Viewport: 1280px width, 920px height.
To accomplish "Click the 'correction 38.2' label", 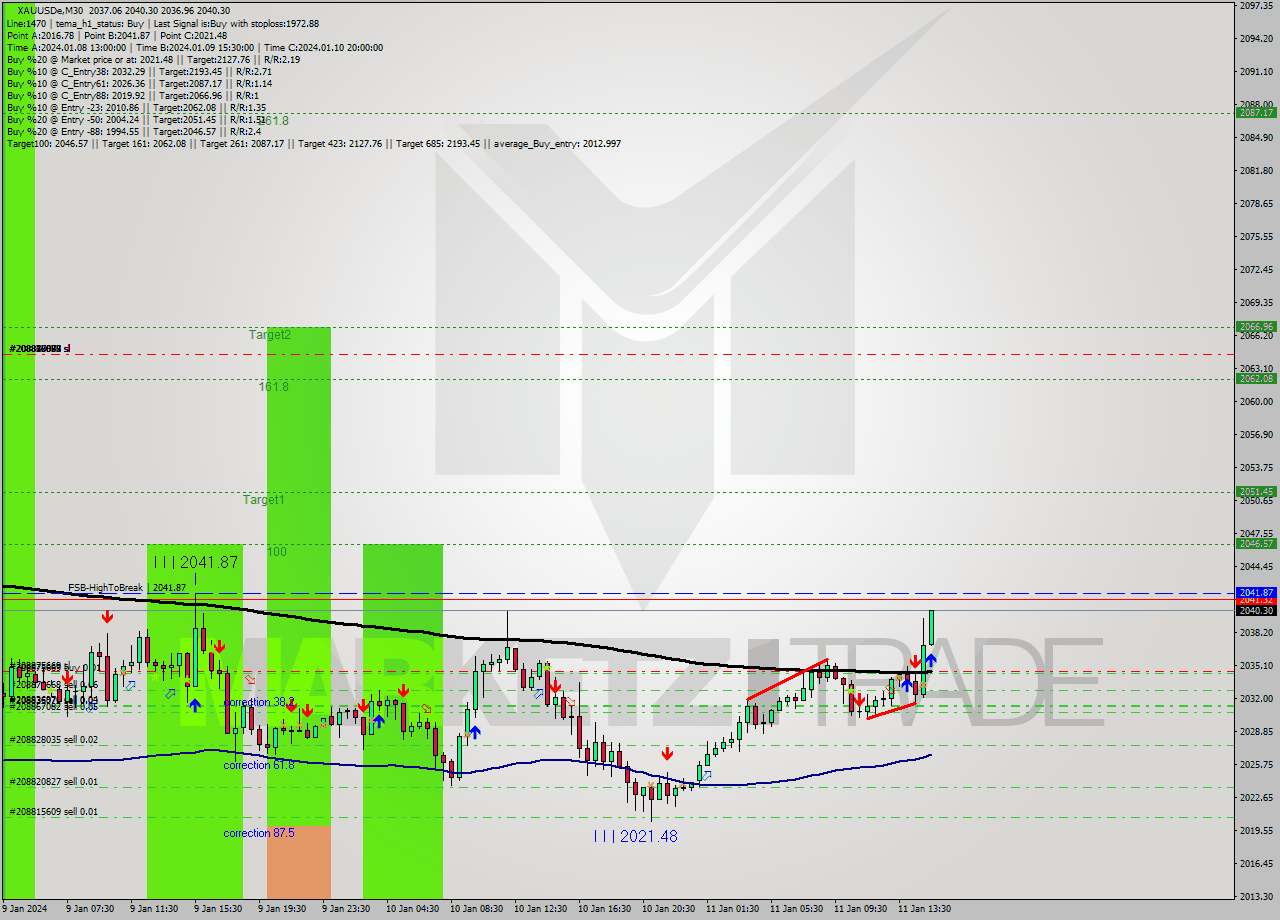I will (x=258, y=702).
